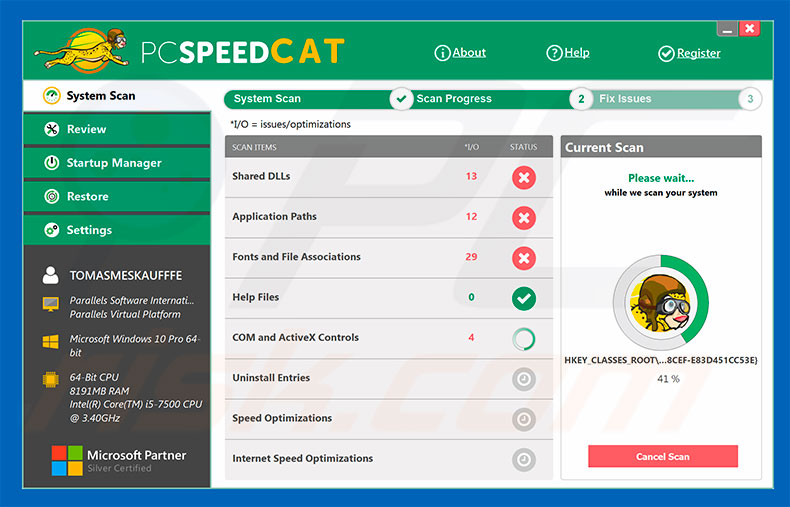The height and width of the screenshot is (507, 790).
Task: Click the Windows logo icon in system info
Action: pos(50,342)
